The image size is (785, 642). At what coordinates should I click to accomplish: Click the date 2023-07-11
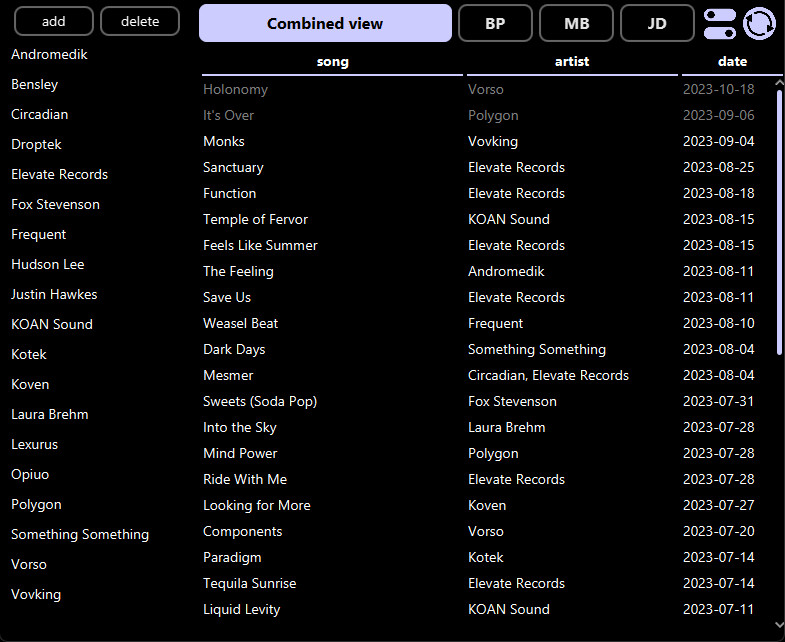click(718, 610)
